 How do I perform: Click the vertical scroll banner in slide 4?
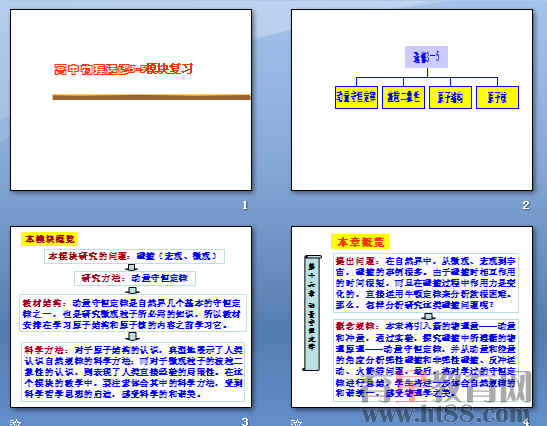pos(312,313)
